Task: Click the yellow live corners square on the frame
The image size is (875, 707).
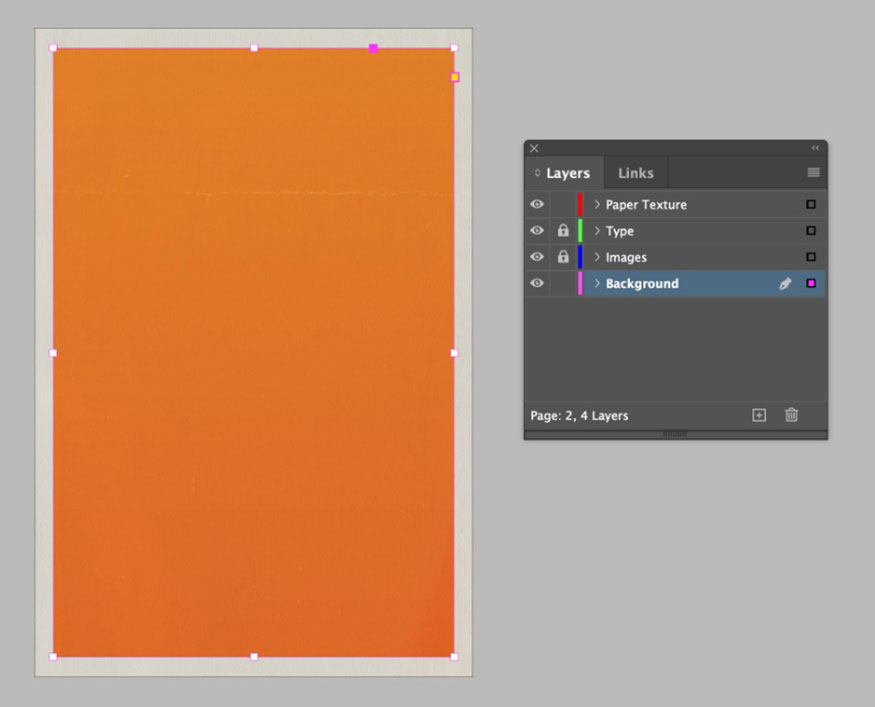Action: pos(455,77)
